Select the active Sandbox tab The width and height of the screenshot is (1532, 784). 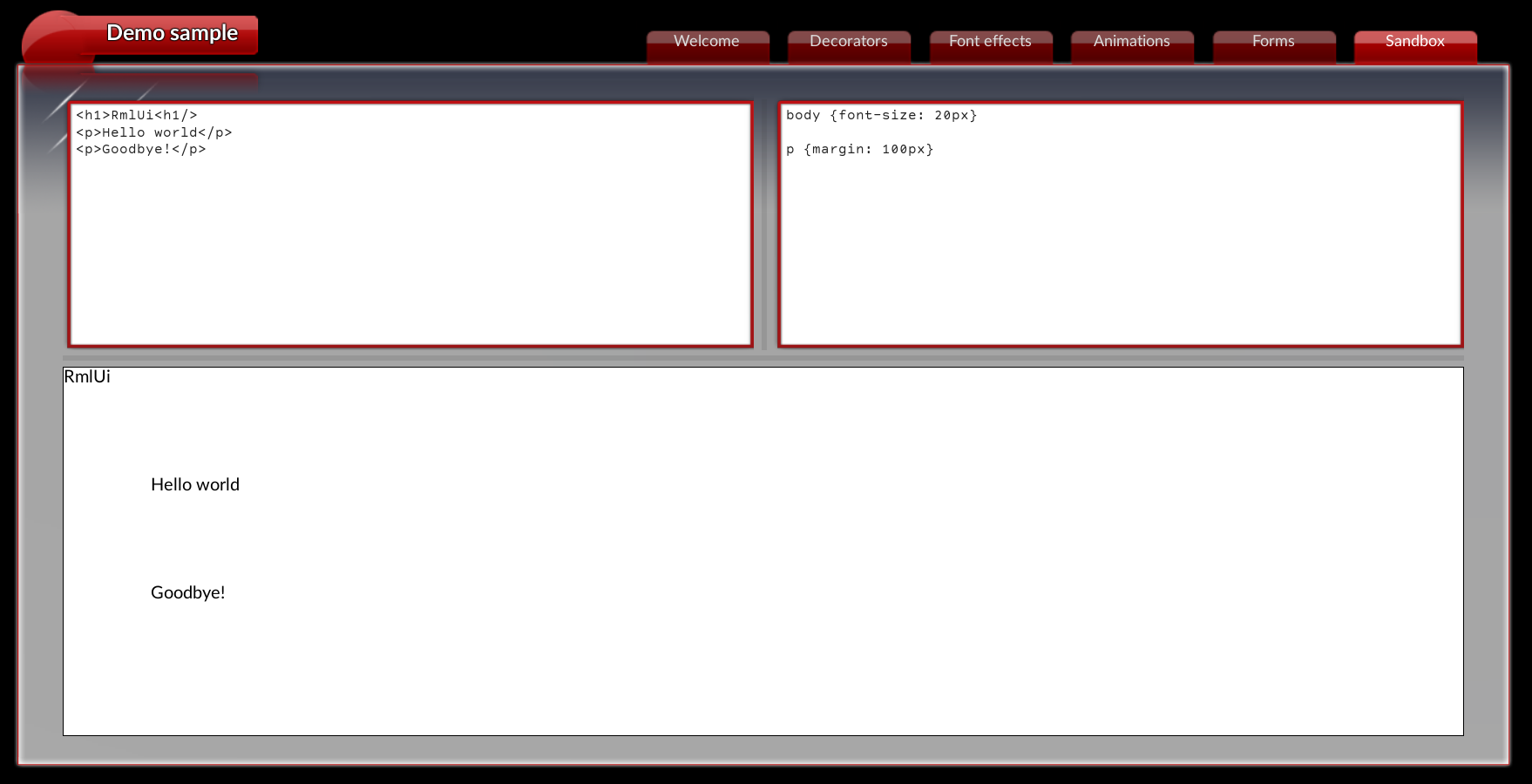click(1414, 40)
